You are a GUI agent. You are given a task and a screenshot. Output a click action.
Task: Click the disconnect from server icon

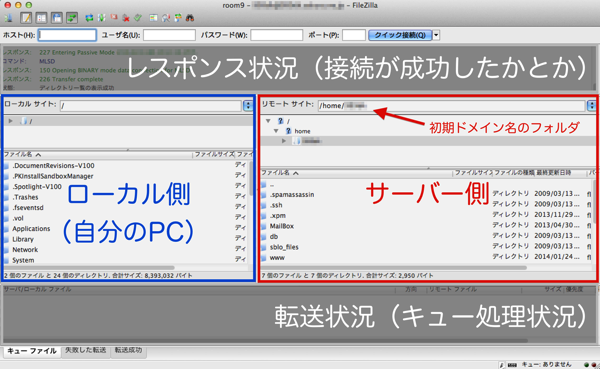(x=126, y=18)
